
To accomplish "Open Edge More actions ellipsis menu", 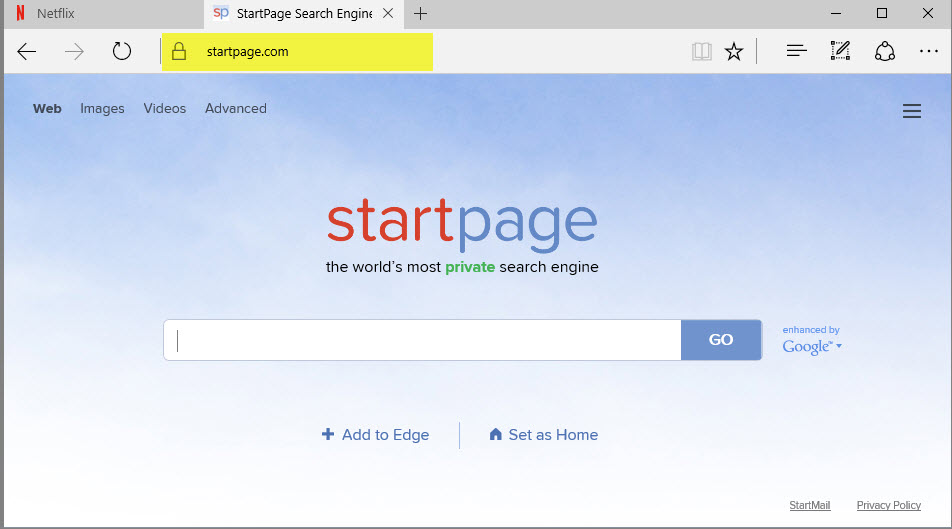I will pyautogui.click(x=928, y=51).
